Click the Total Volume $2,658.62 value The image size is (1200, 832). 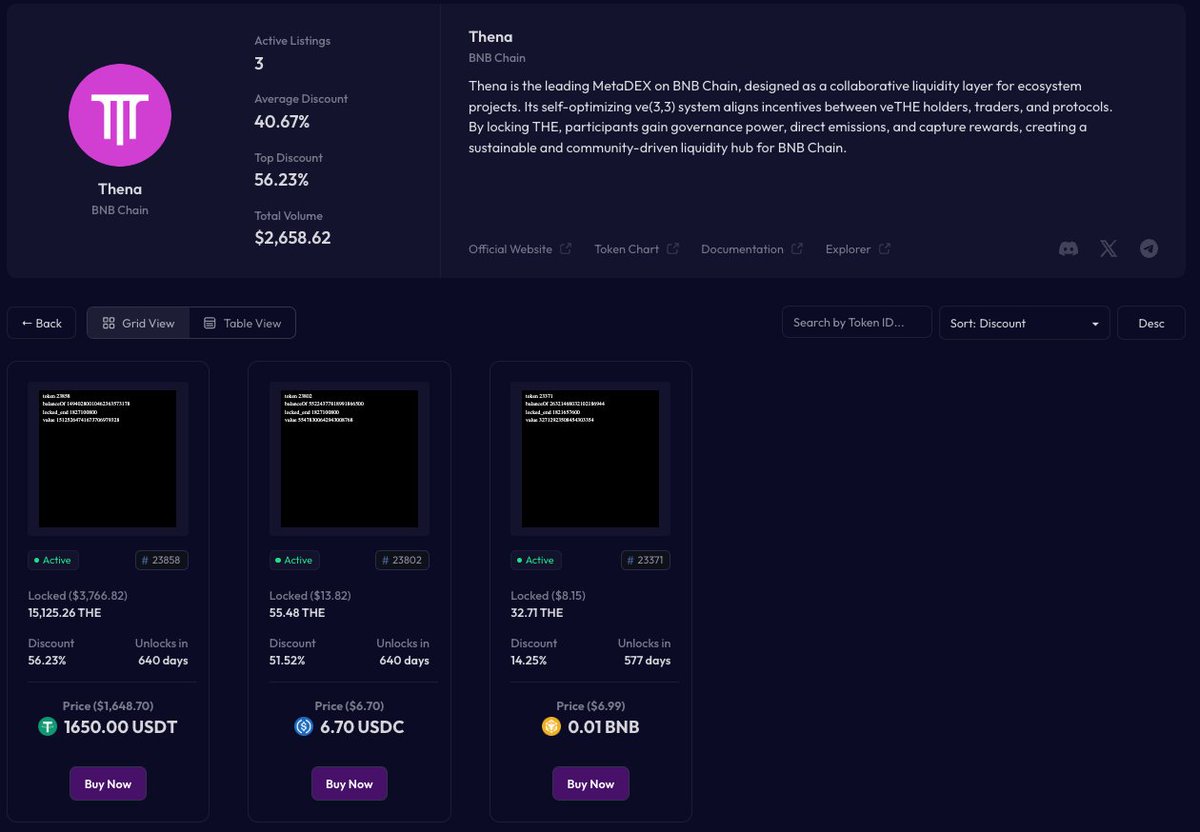coord(292,238)
